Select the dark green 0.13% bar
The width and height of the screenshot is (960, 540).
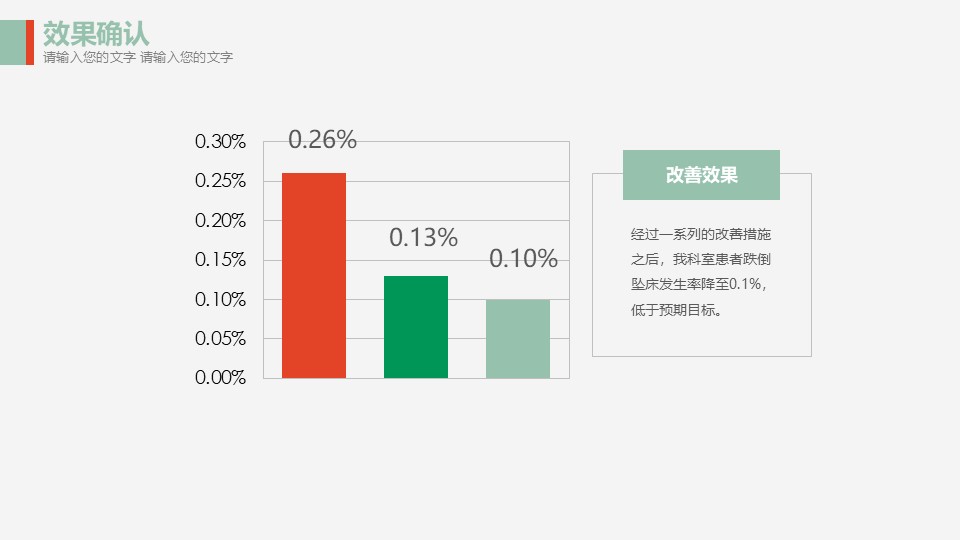pyautogui.click(x=416, y=326)
